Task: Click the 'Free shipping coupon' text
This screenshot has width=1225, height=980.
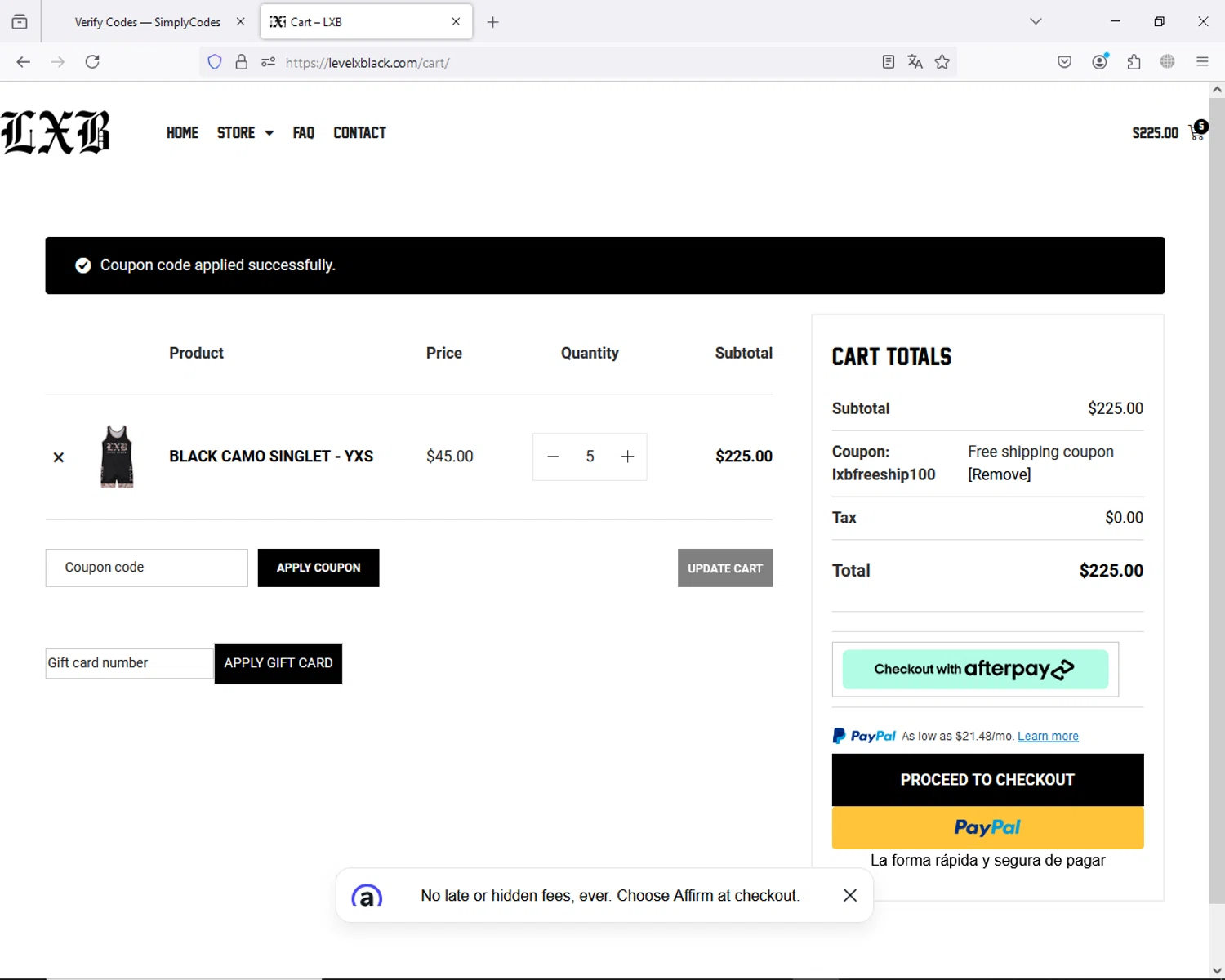Action: [1040, 452]
